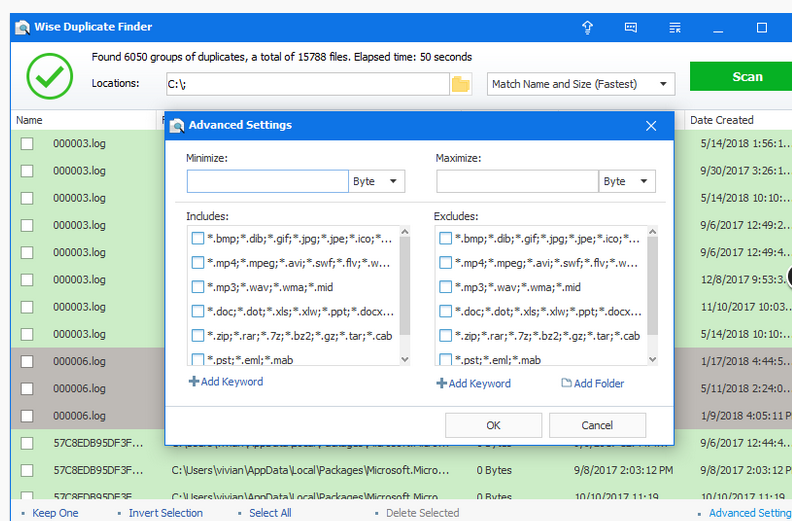792x521 pixels.
Task: Select the 12/8/2017 9:53 date cell
Action: pyautogui.click(x=746, y=279)
